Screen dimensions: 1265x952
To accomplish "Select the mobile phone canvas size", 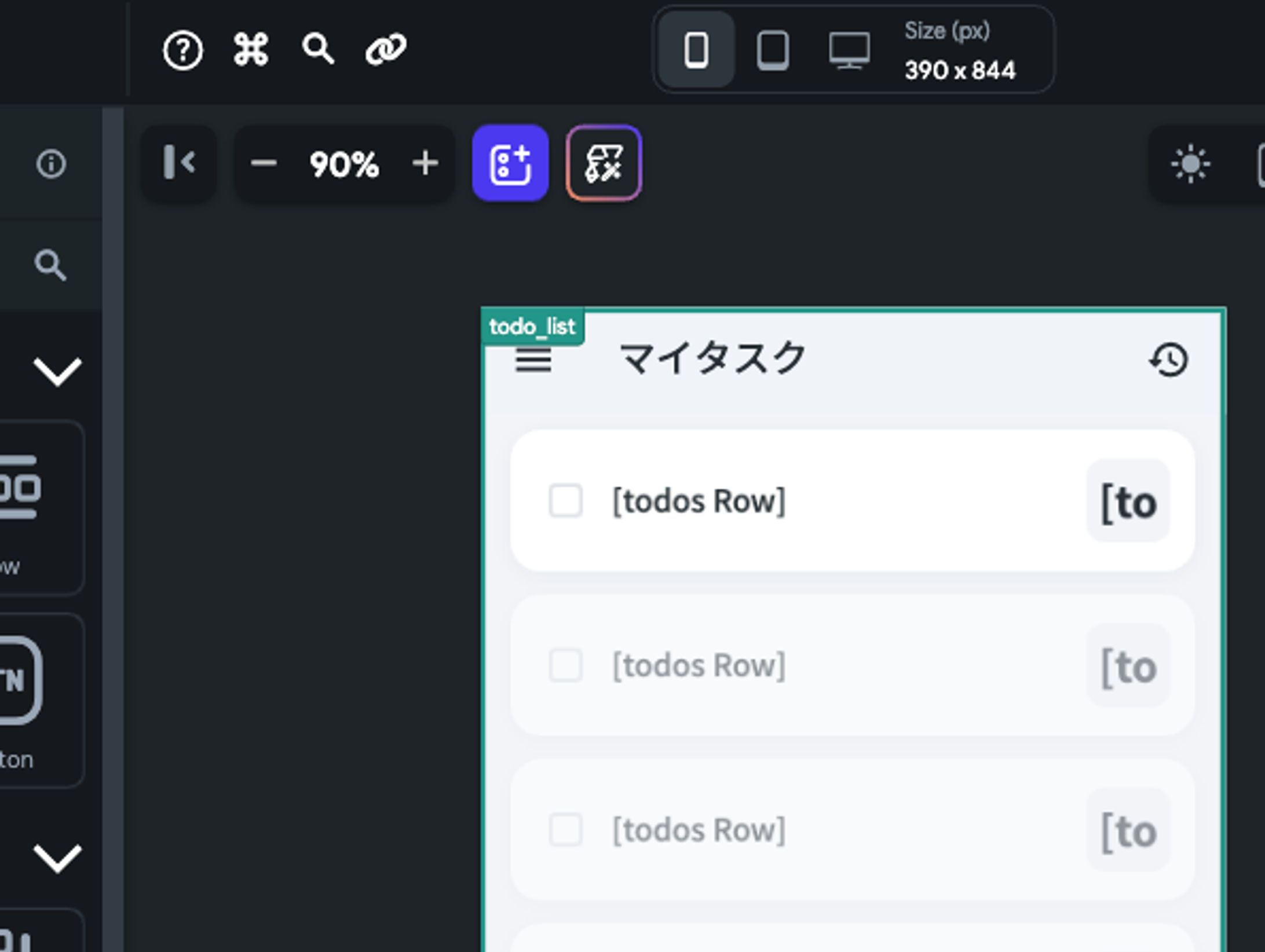I will [696, 50].
